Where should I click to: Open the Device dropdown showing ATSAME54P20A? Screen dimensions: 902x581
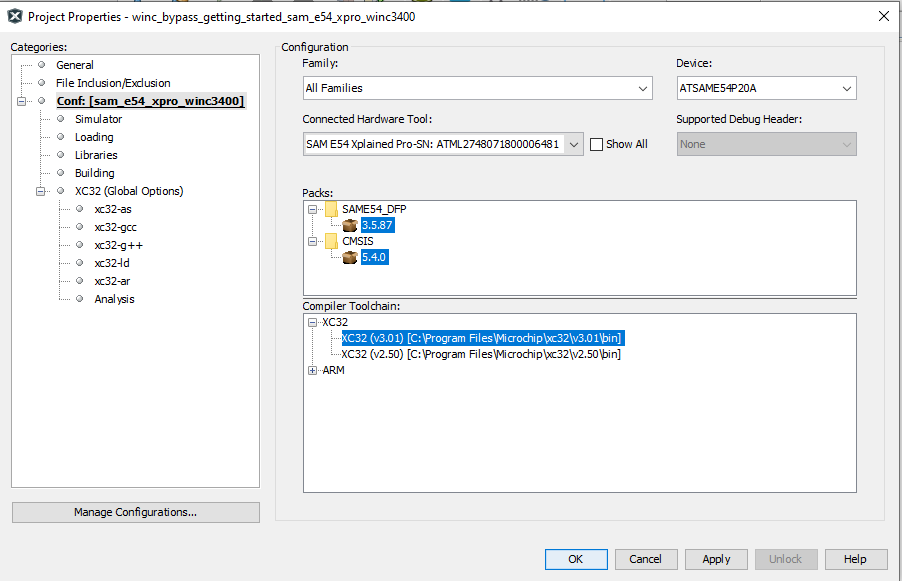(x=766, y=88)
